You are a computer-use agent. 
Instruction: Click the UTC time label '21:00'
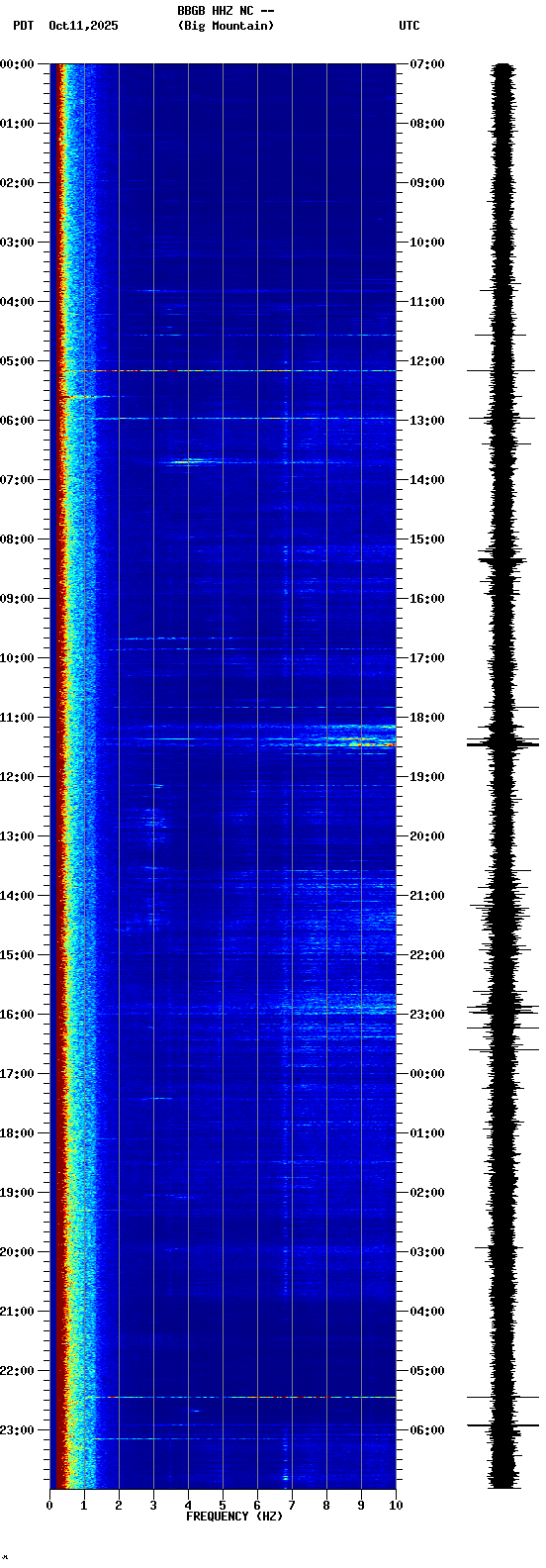[426, 896]
